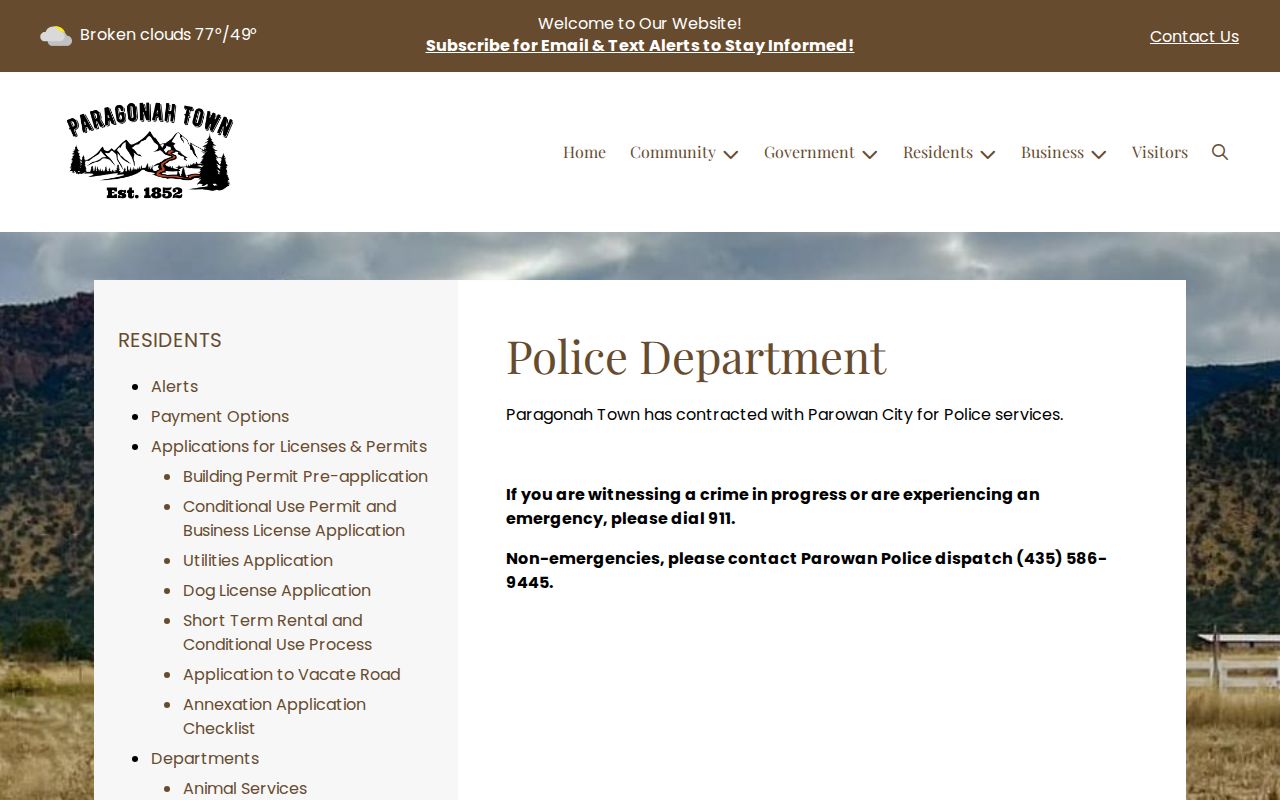
Task: Subscribe for Email & Text Alerts link
Action: (640, 46)
